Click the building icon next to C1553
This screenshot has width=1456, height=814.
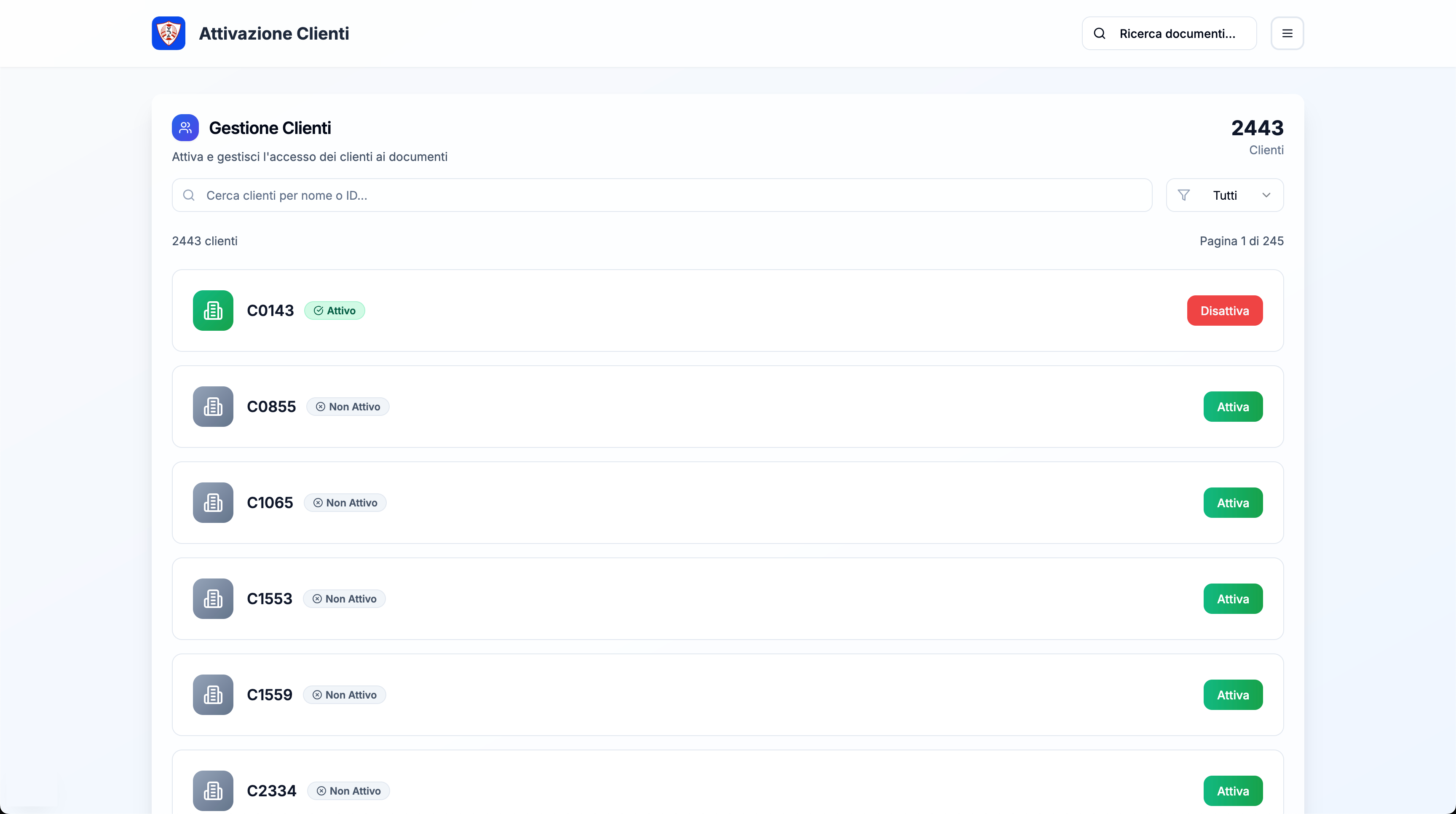pos(212,599)
